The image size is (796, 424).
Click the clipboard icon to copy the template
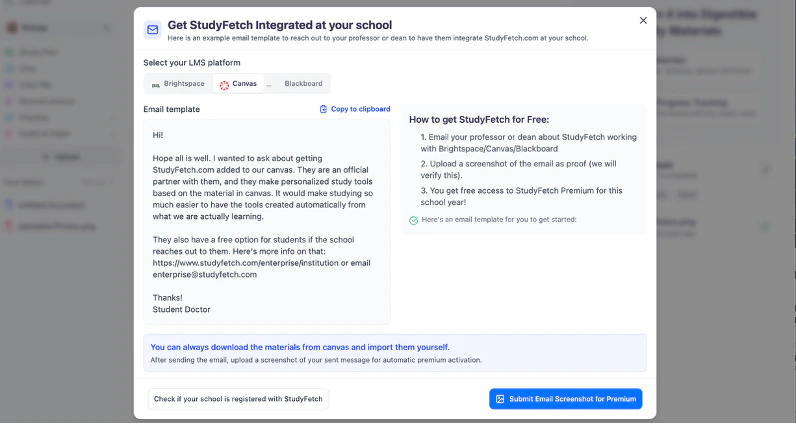point(323,109)
